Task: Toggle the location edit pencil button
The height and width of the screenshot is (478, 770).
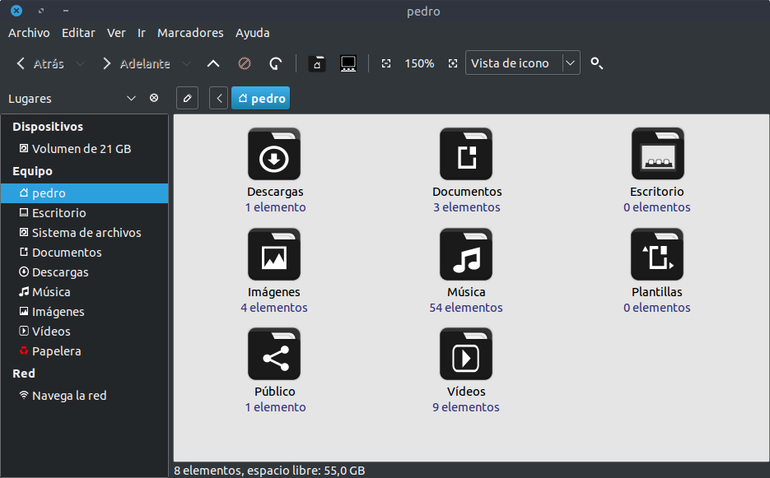Action: [187, 98]
